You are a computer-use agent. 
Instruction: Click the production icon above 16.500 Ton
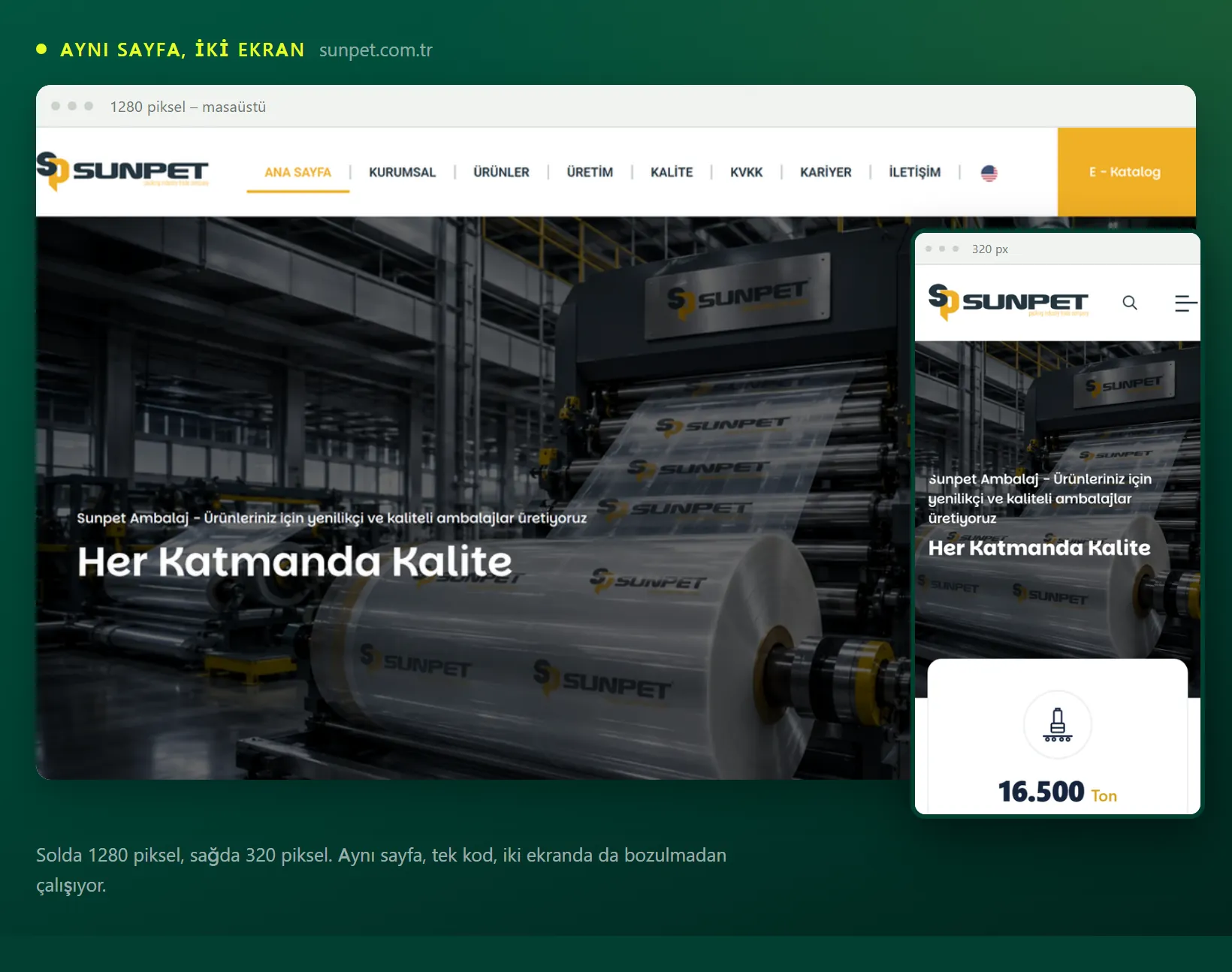(1058, 725)
